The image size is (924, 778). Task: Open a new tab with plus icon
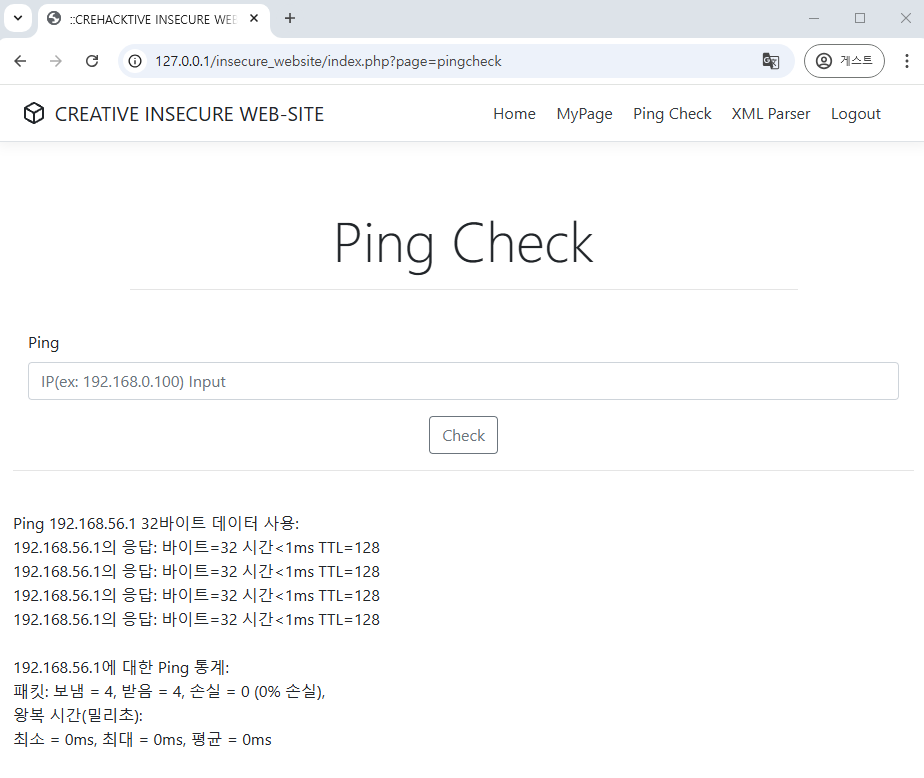pyautogui.click(x=290, y=18)
